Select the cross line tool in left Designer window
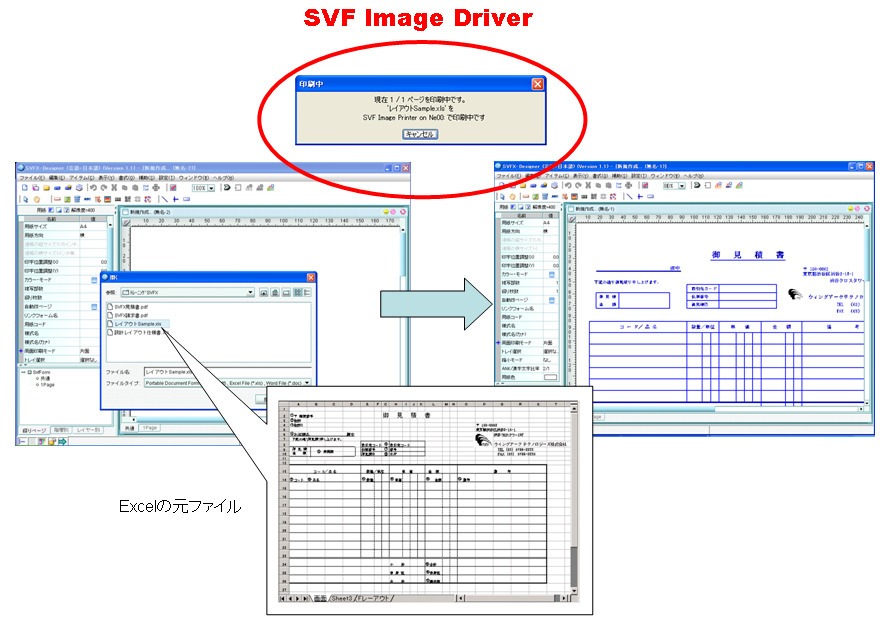Image resolution: width=889 pixels, height=629 pixels. pos(175,199)
